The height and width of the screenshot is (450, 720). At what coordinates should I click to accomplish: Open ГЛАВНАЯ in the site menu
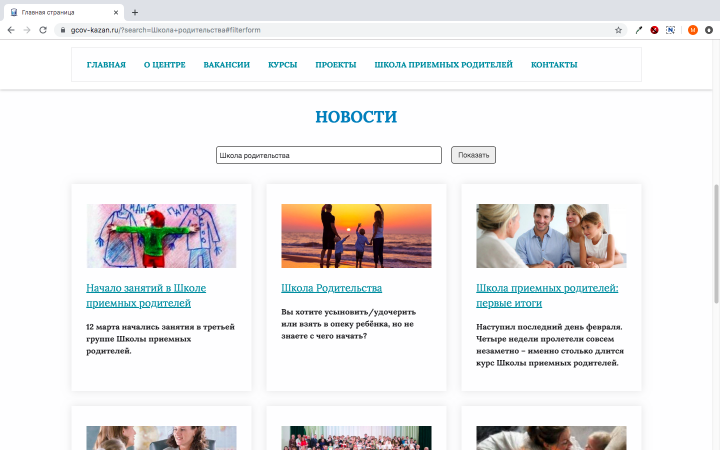[x=106, y=65]
